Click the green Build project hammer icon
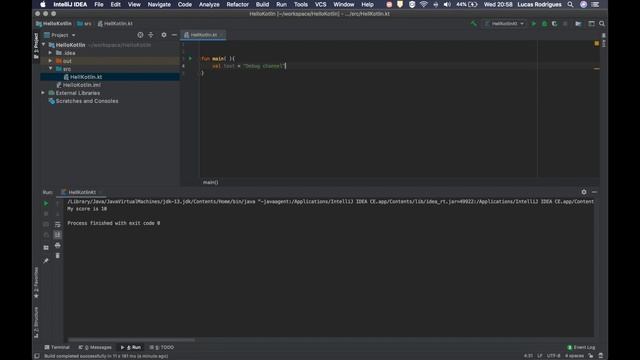 tap(473, 24)
